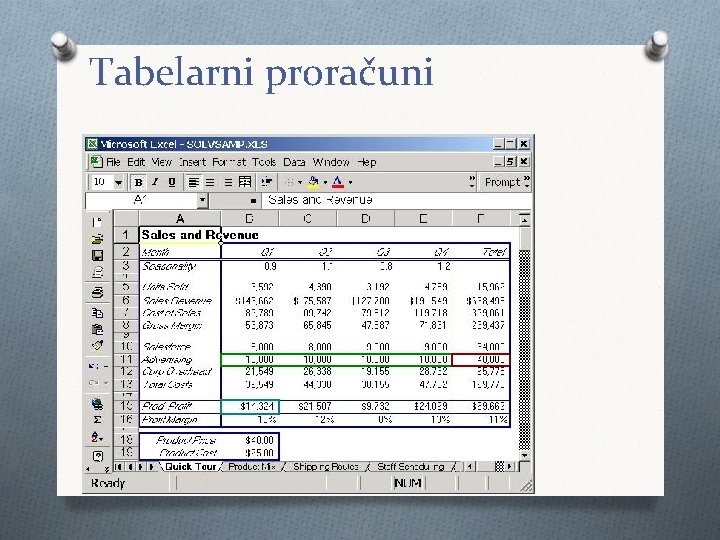Open the Help menu
The image size is (720, 540).
(x=367, y=162)
